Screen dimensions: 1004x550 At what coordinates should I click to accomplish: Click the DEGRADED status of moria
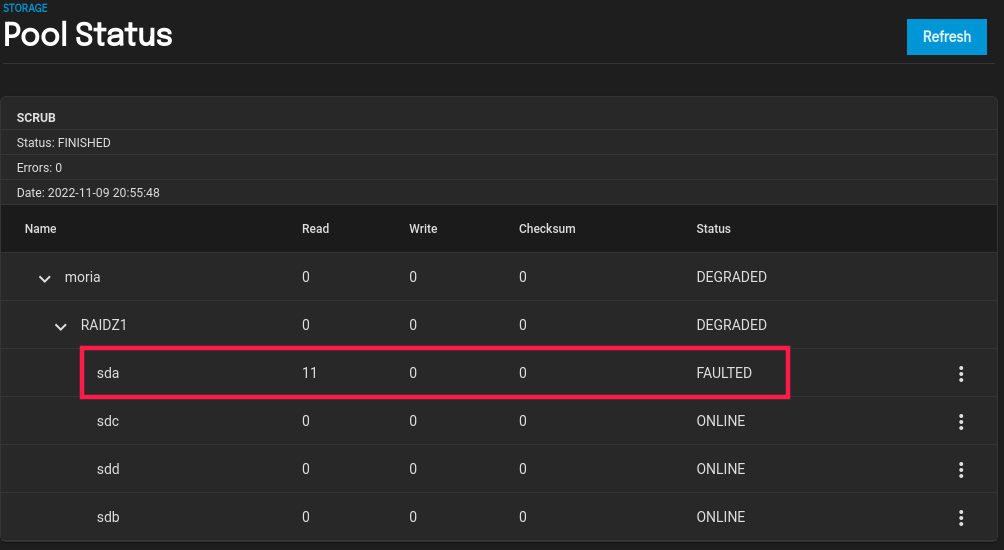[731, 277]
